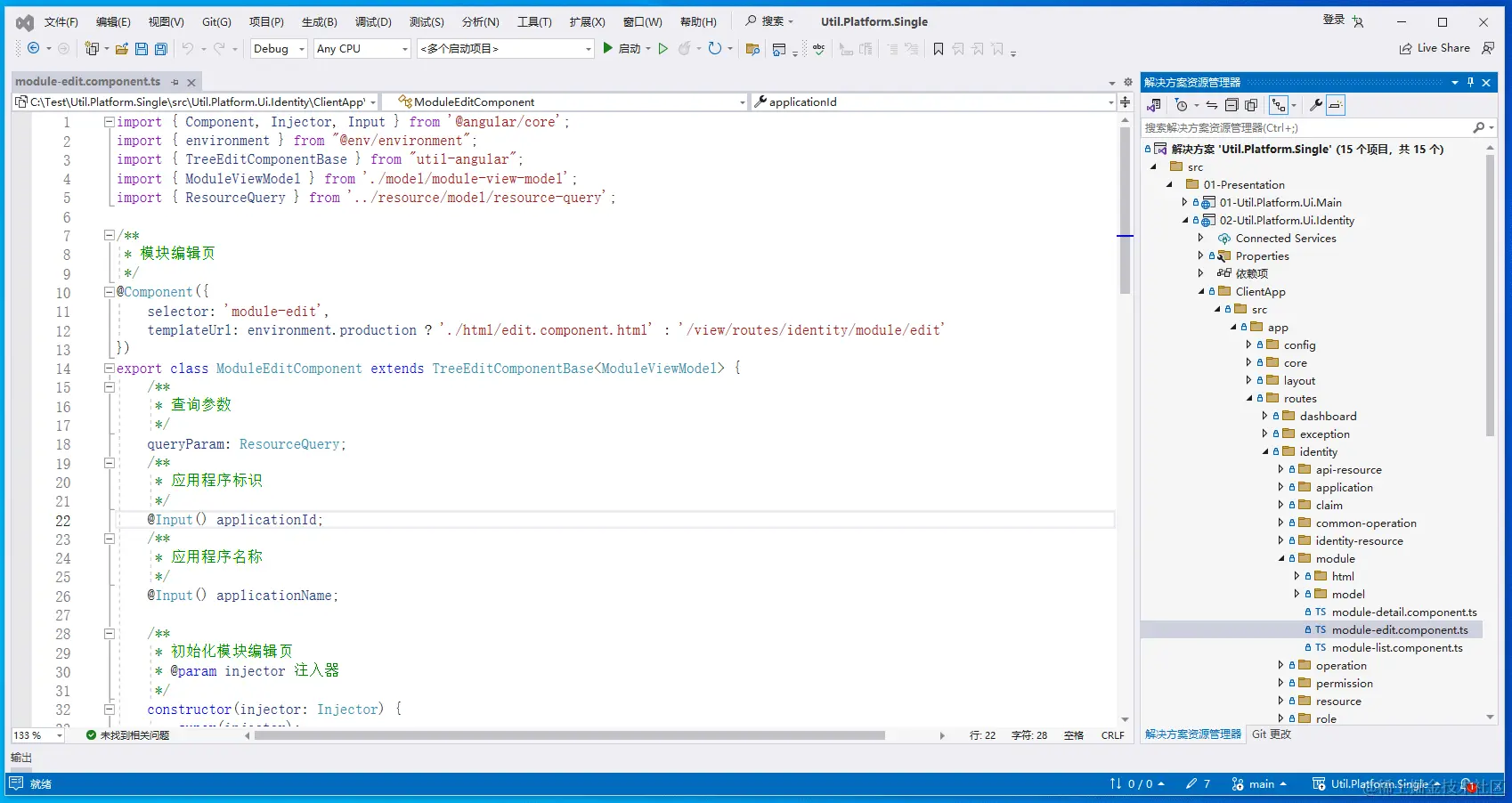The image size is (1512, 803).
Task: Click the bookmark icon in the toolbar
Action: click(x=939, y=49)
